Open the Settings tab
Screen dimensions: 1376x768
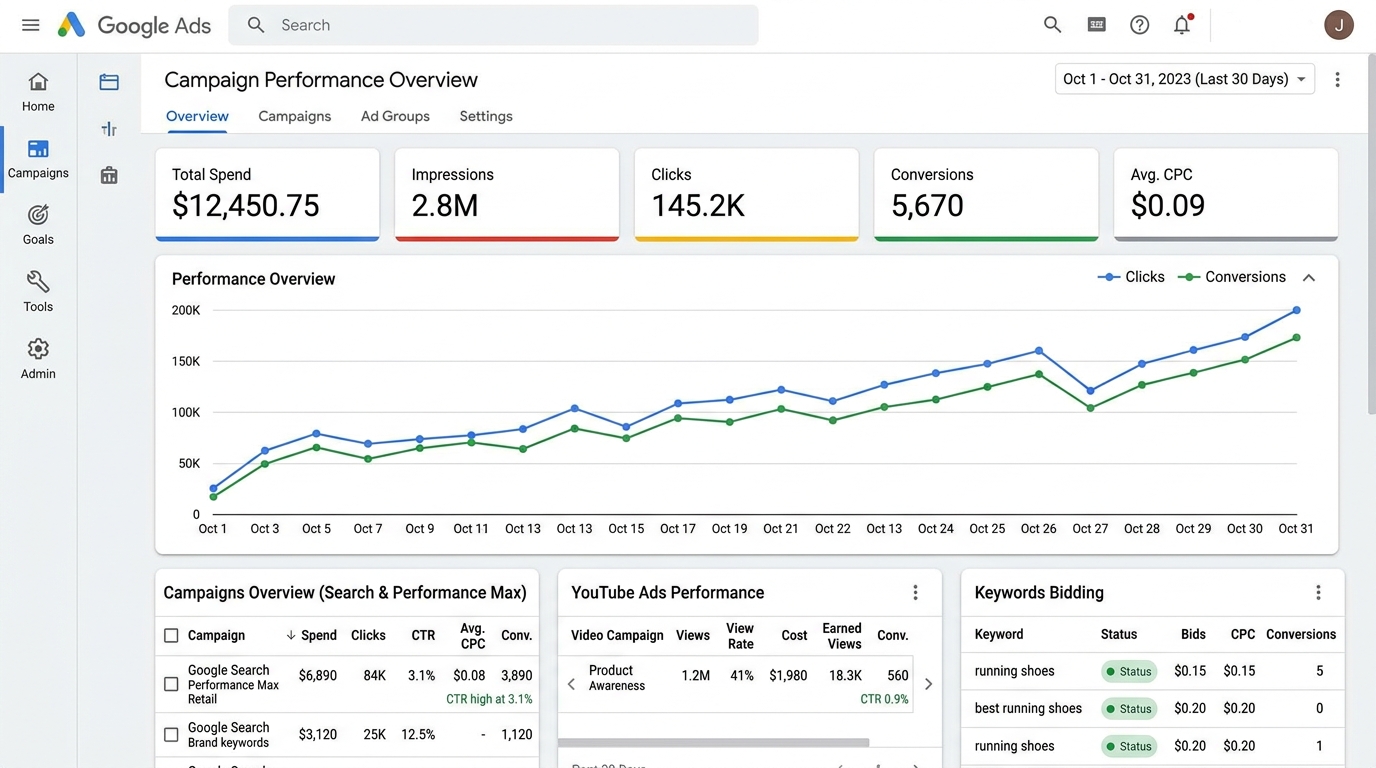pos(486,116)
